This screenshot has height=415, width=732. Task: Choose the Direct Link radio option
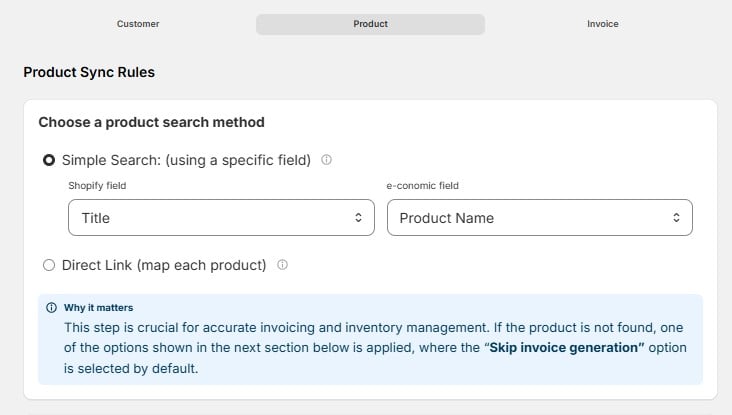tap(49, 265)
